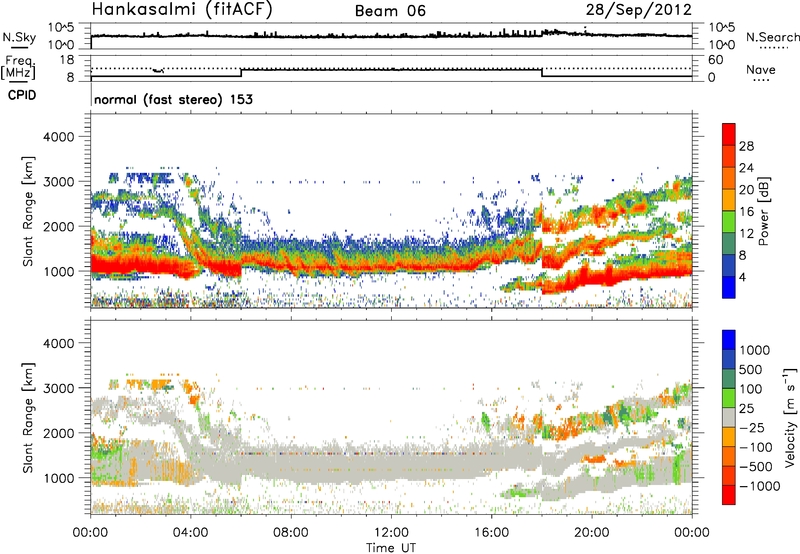The width and height of the screenshot is (800, 554).
Task: Click the "4" Power colorbar label
Action: pos(743,277)
